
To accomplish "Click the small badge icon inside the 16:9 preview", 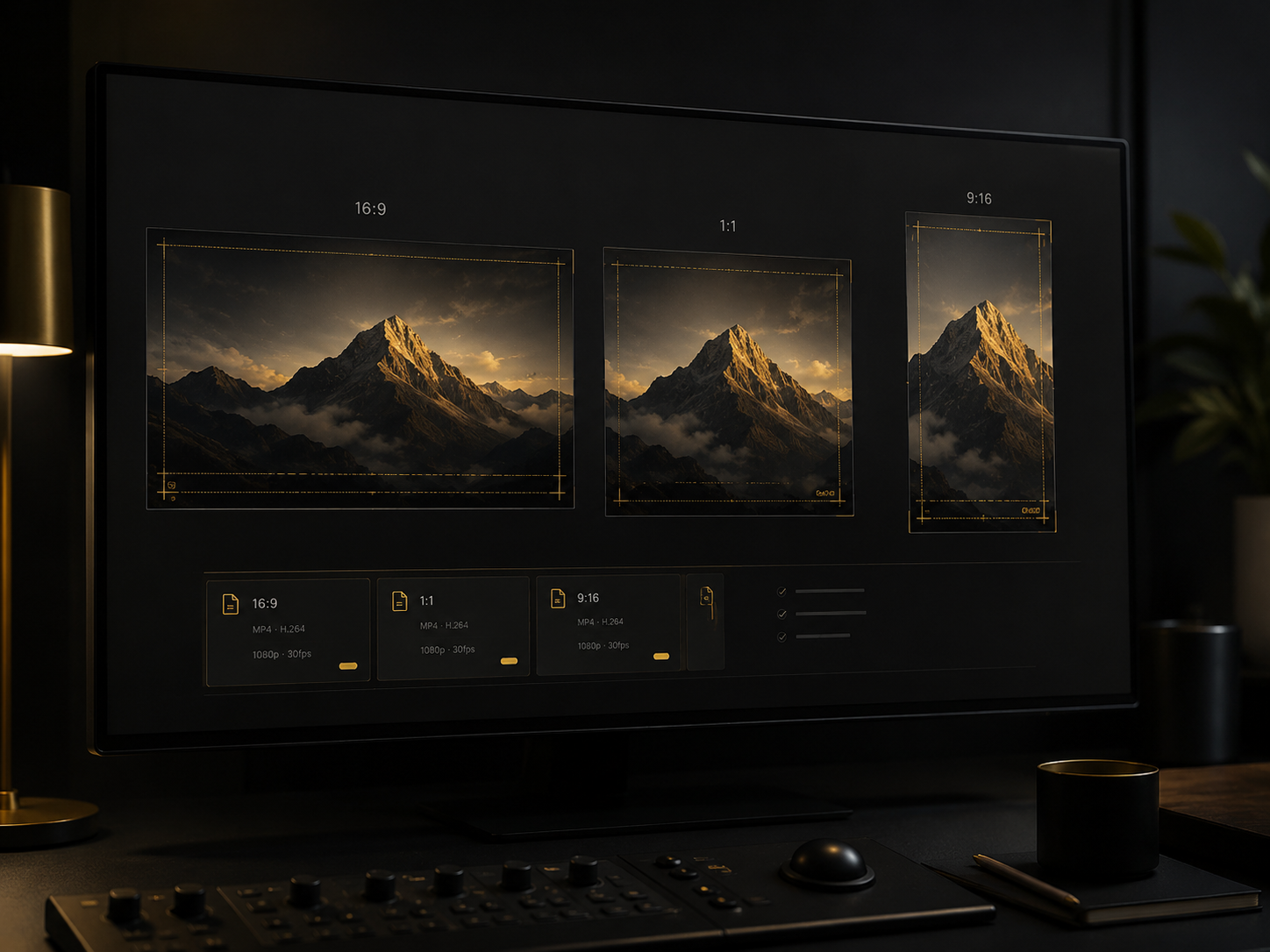I will tap(171, 485).
